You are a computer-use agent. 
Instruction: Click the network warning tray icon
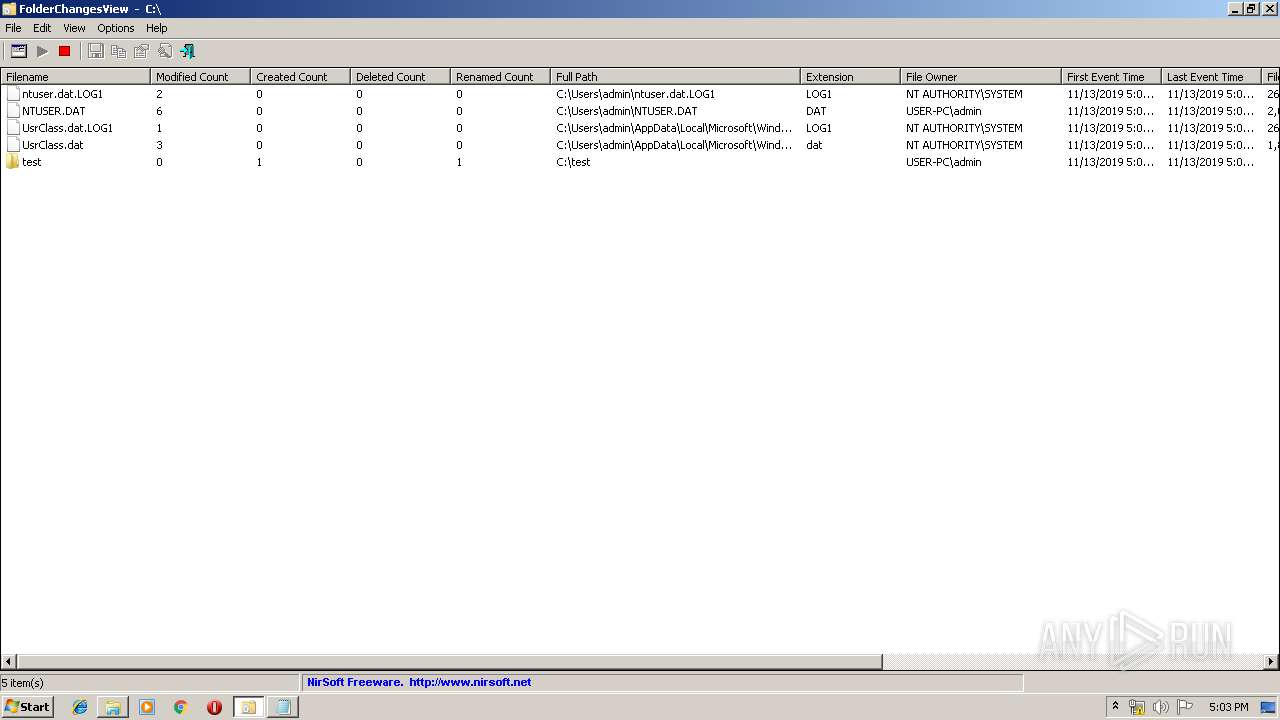coord(1137,707)
